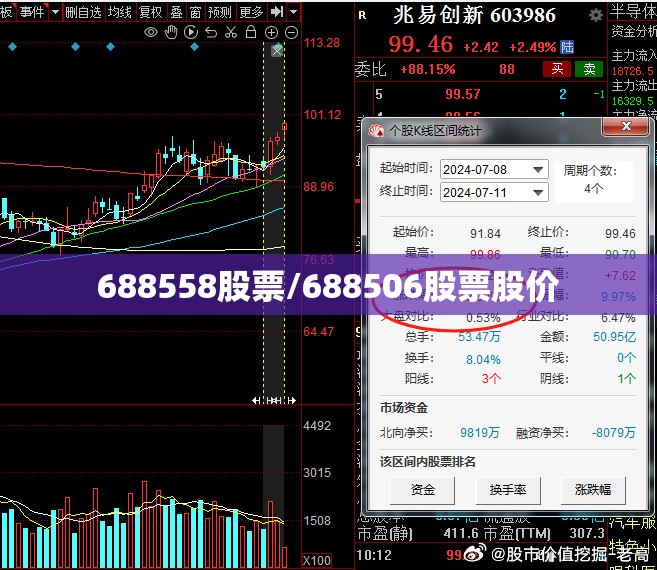Click the 阴线 count 1个
The image size is (657, 570).
[626, 379]
